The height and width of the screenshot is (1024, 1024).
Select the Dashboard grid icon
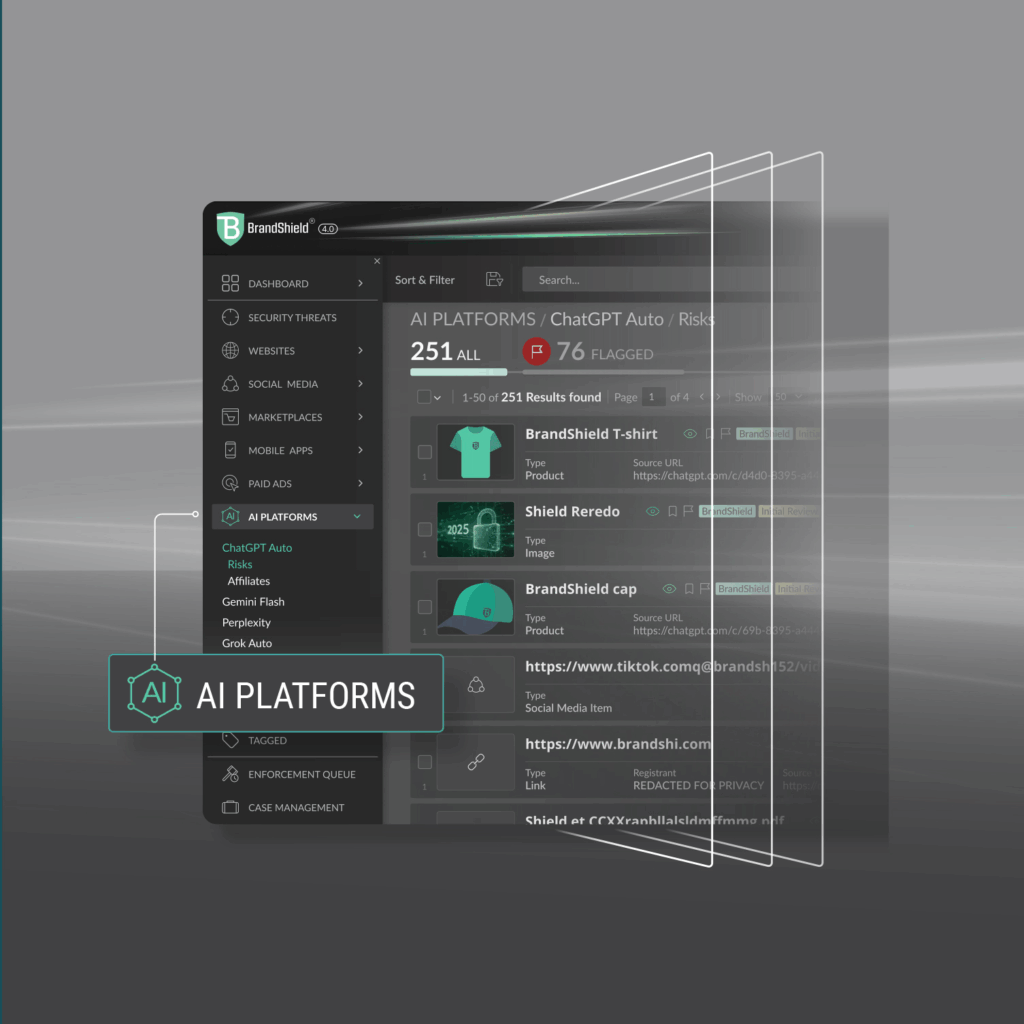(x=230, y=283)
